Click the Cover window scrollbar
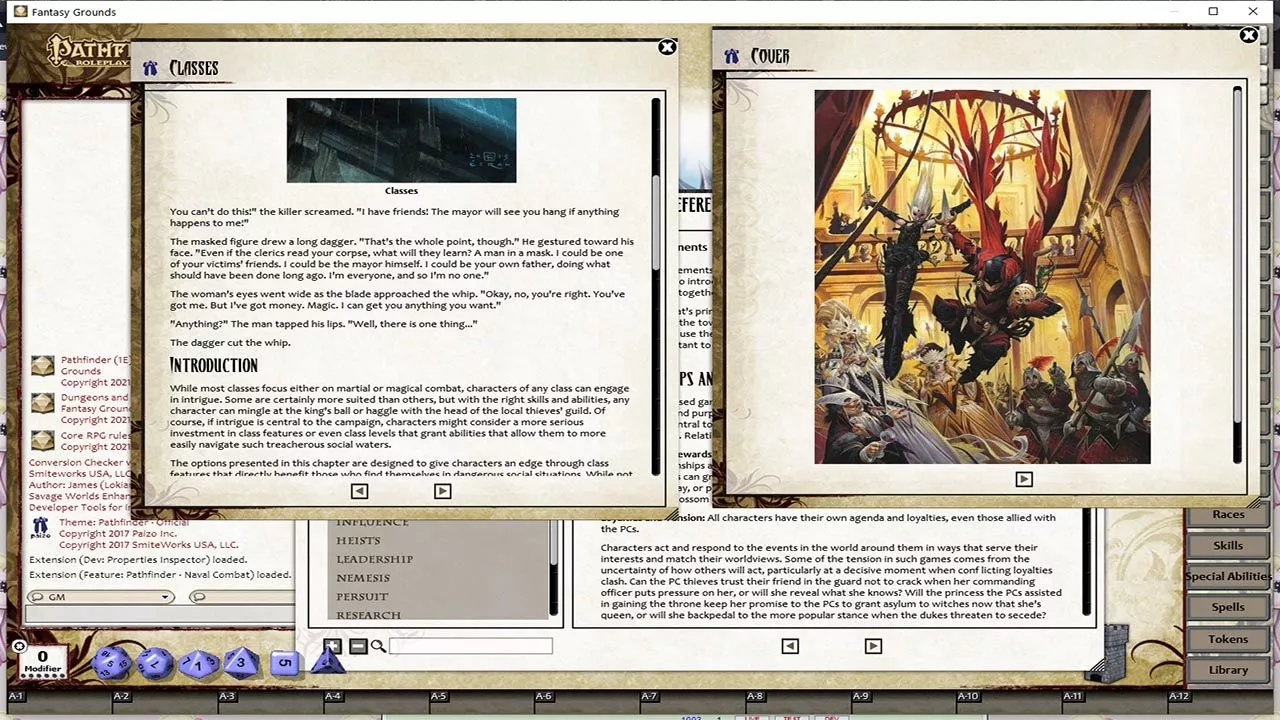The height and width of the screenshot is (720, 1280). click(1237, 275)
